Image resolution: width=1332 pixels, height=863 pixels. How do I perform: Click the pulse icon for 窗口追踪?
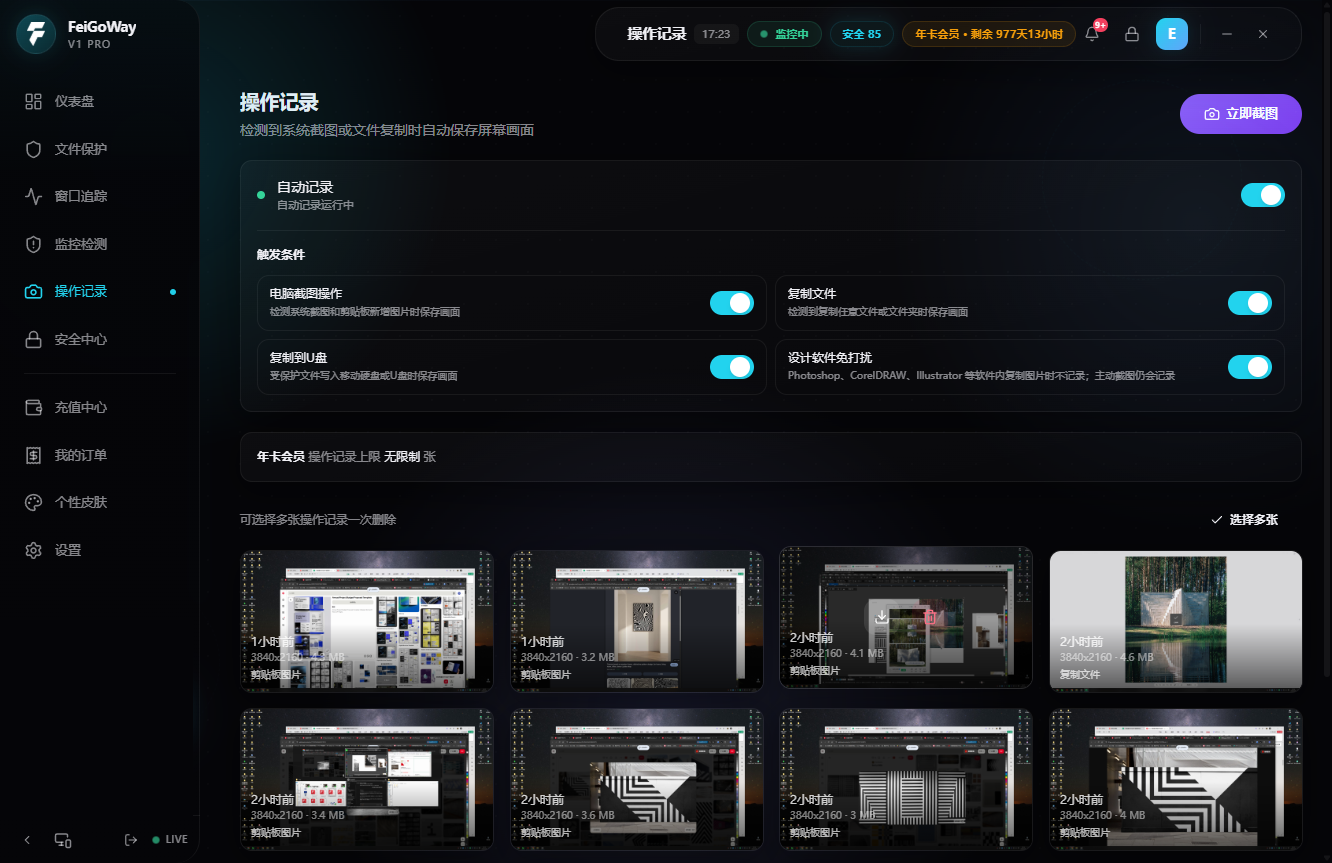pos(34,196)
